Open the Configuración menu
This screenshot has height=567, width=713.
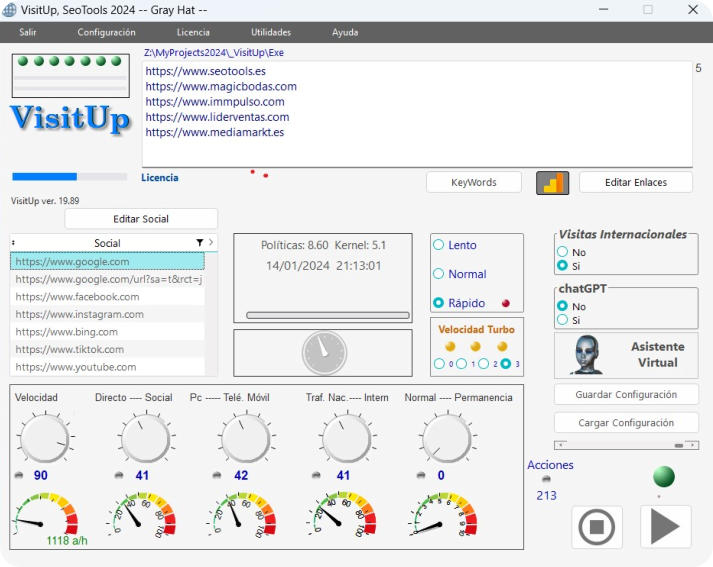[x=106, y=32]
